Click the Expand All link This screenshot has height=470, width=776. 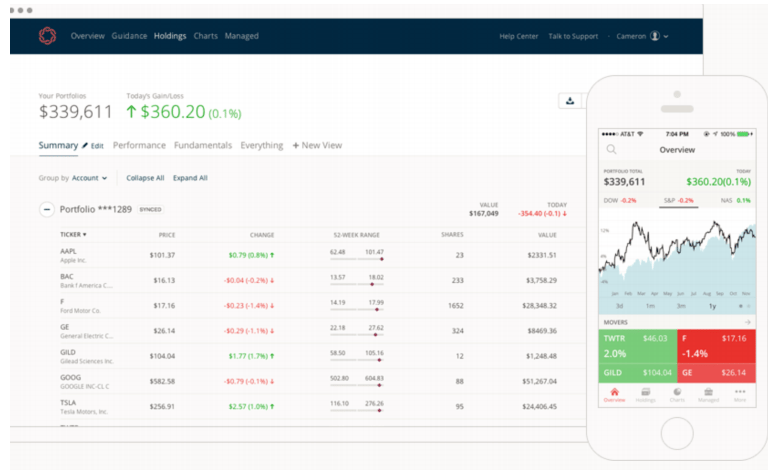click(x=190, y=178)
